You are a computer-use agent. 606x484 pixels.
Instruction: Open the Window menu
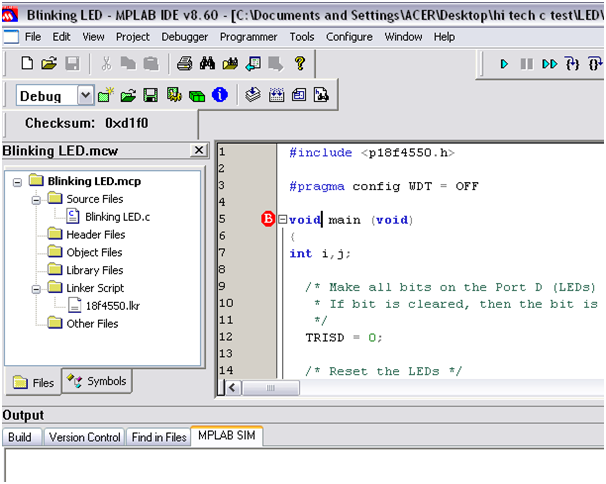coord(403,37)
